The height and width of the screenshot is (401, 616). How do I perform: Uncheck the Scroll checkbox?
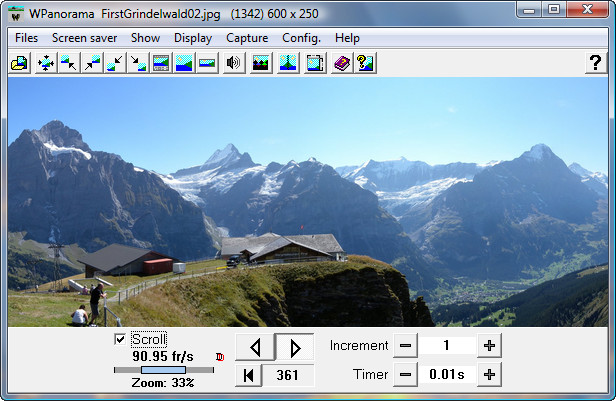click(121, 340)
